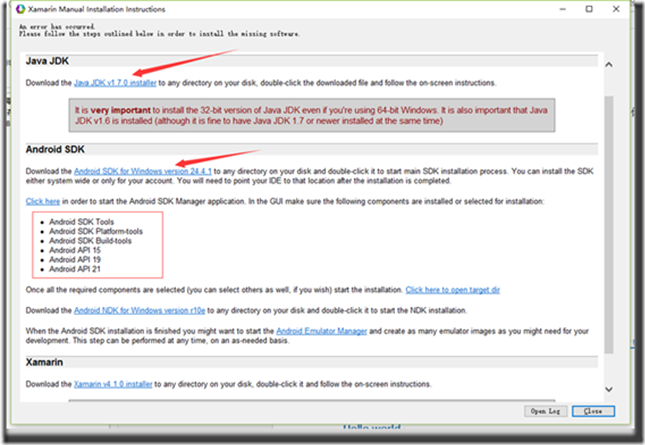The height and width of the screenshot is (445, 645).
Task: Click the Close button at the bottom
Action: pyautogui.click(x=593, y=411)
